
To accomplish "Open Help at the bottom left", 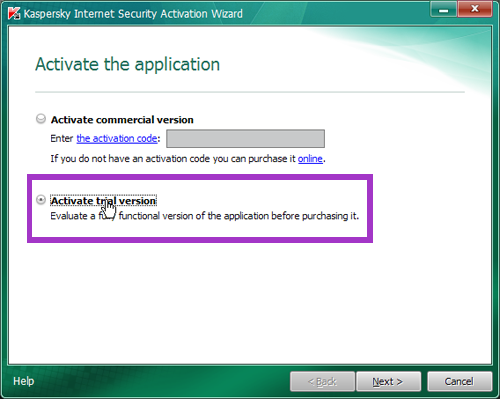I will 23,381.
